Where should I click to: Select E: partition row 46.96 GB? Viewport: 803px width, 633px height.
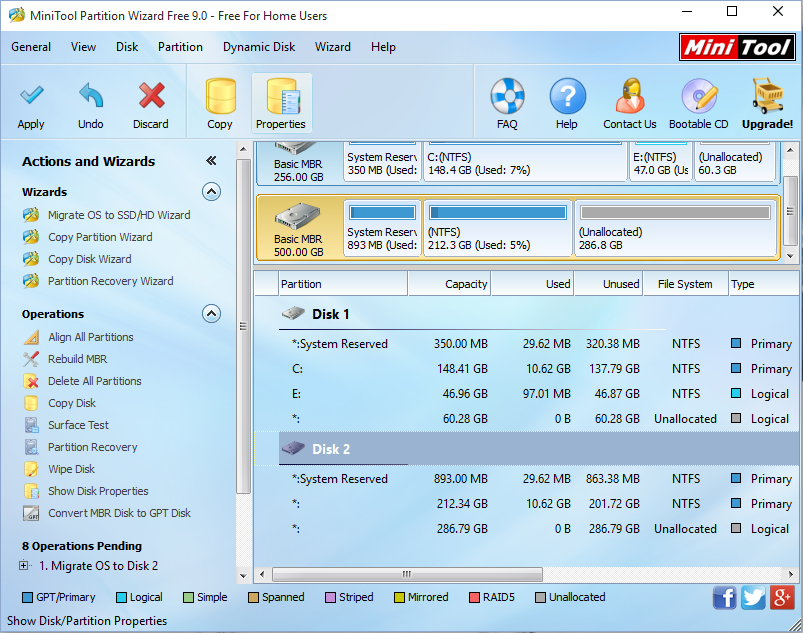[528, 394]
